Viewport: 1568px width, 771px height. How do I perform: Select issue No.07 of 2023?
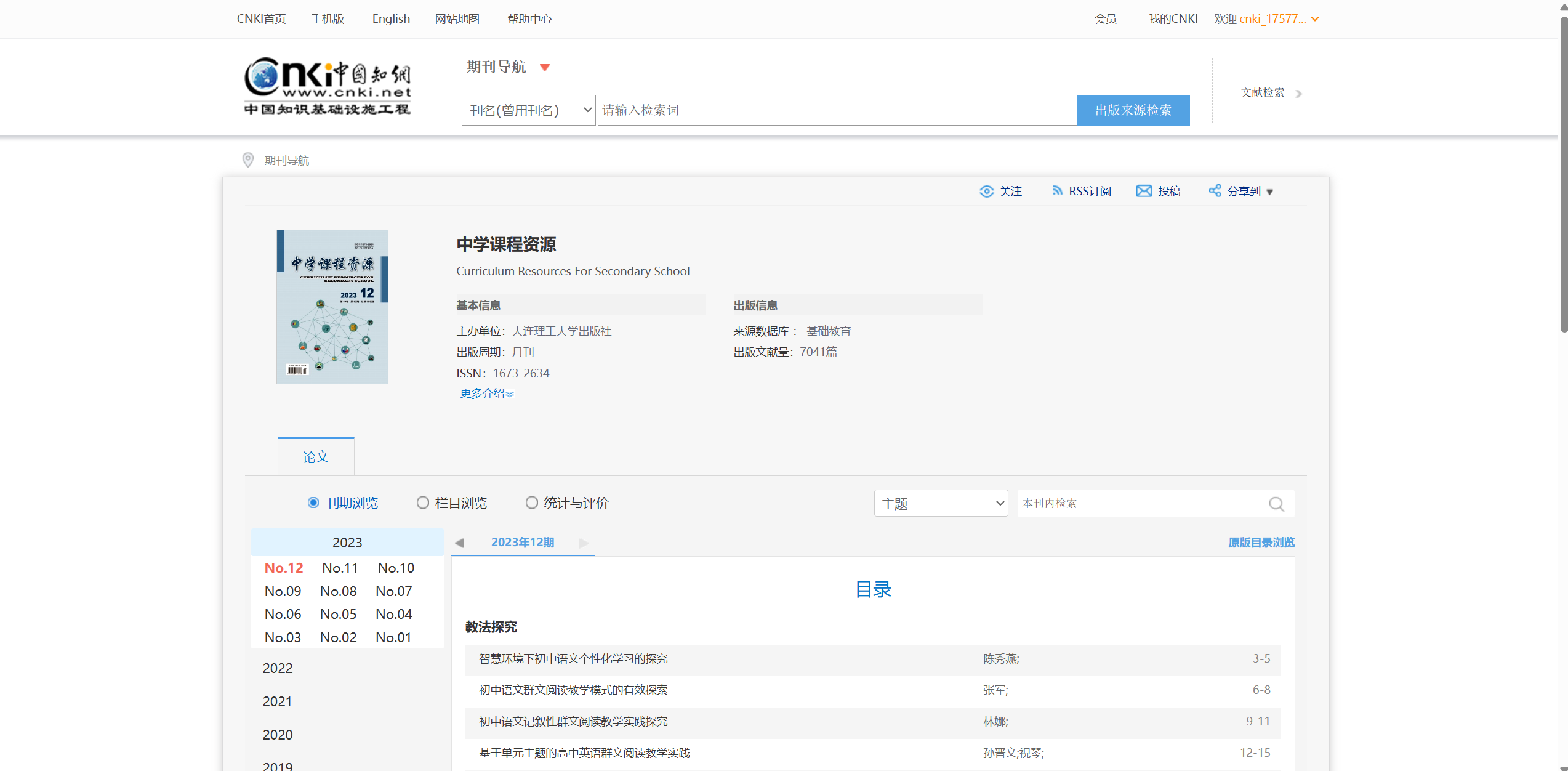tap(394, 592)
